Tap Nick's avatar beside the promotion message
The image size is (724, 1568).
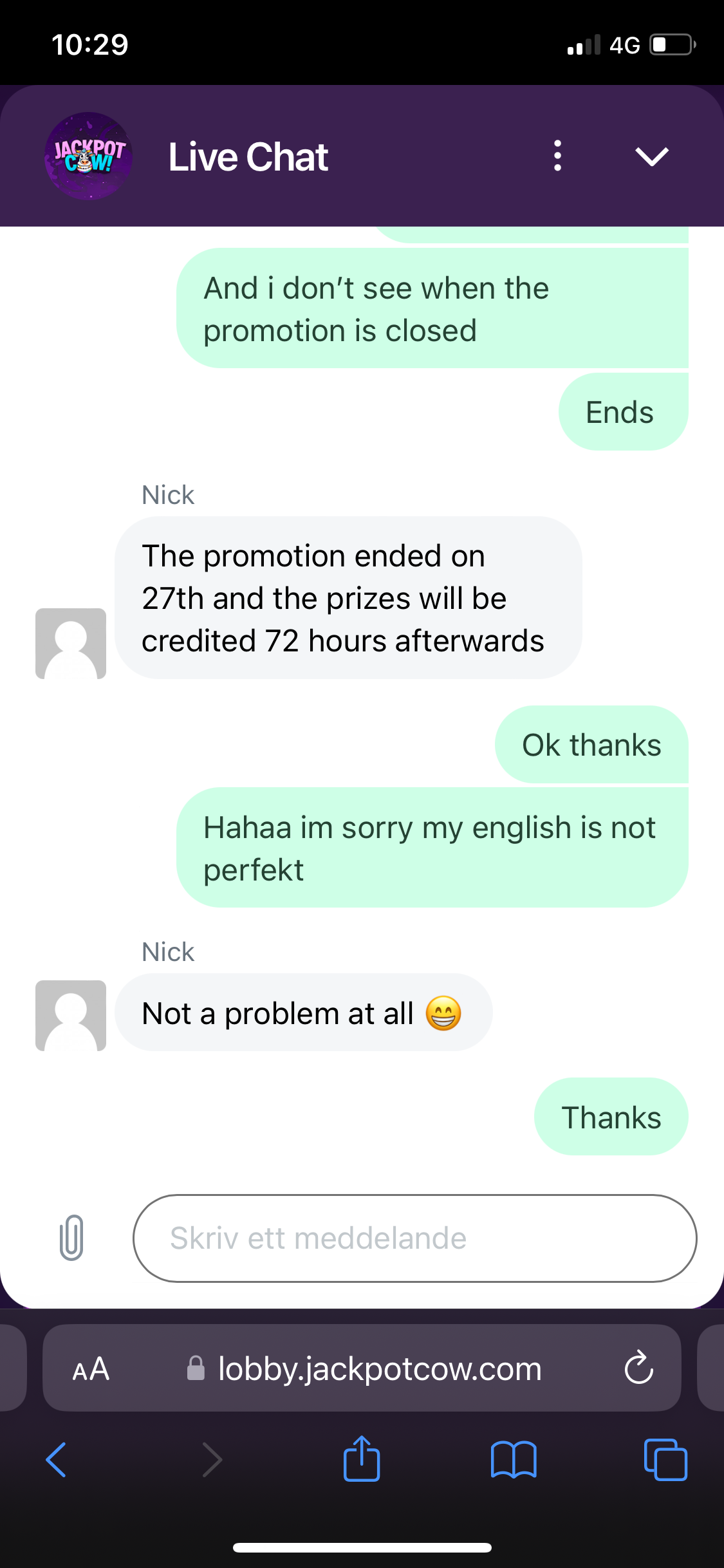pos(71,644)
